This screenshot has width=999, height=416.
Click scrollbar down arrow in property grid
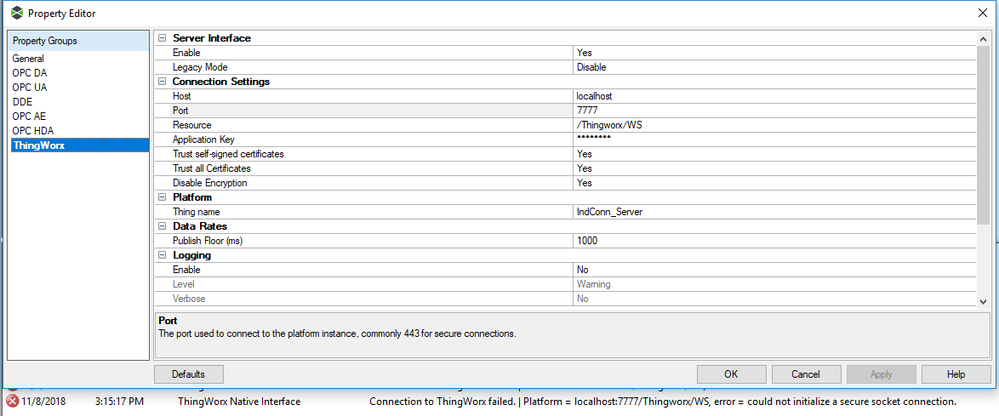point(983,301)
